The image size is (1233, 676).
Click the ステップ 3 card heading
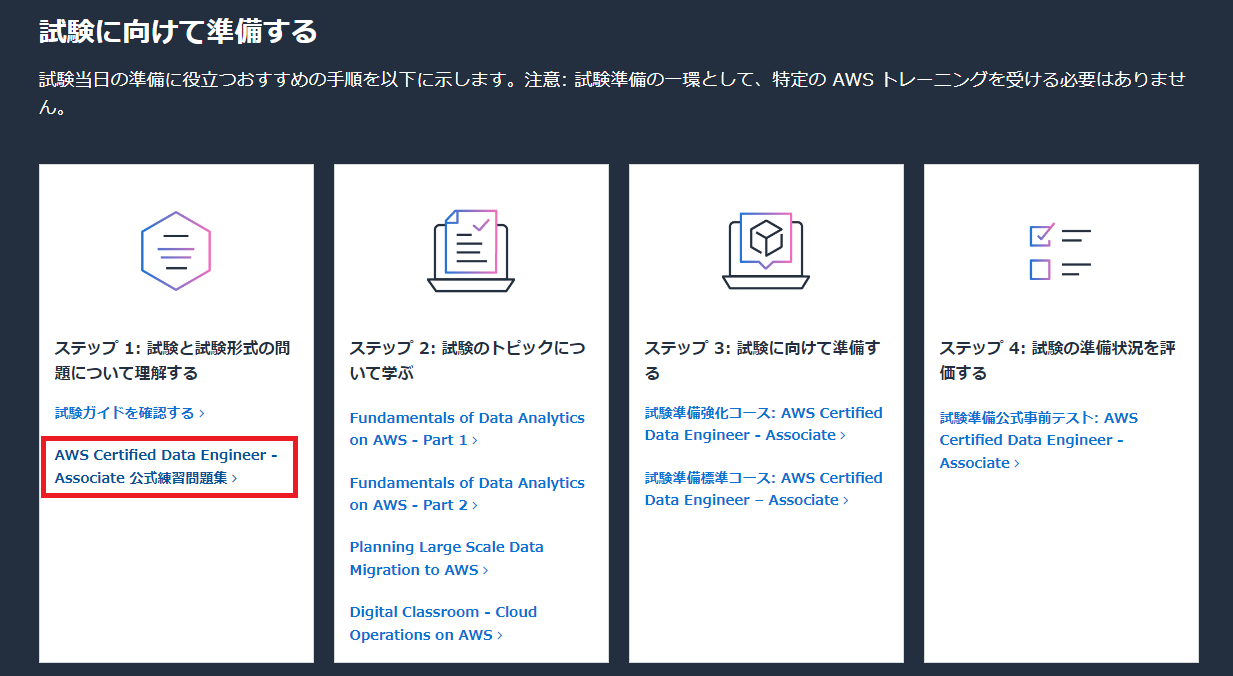coord(762,360)
